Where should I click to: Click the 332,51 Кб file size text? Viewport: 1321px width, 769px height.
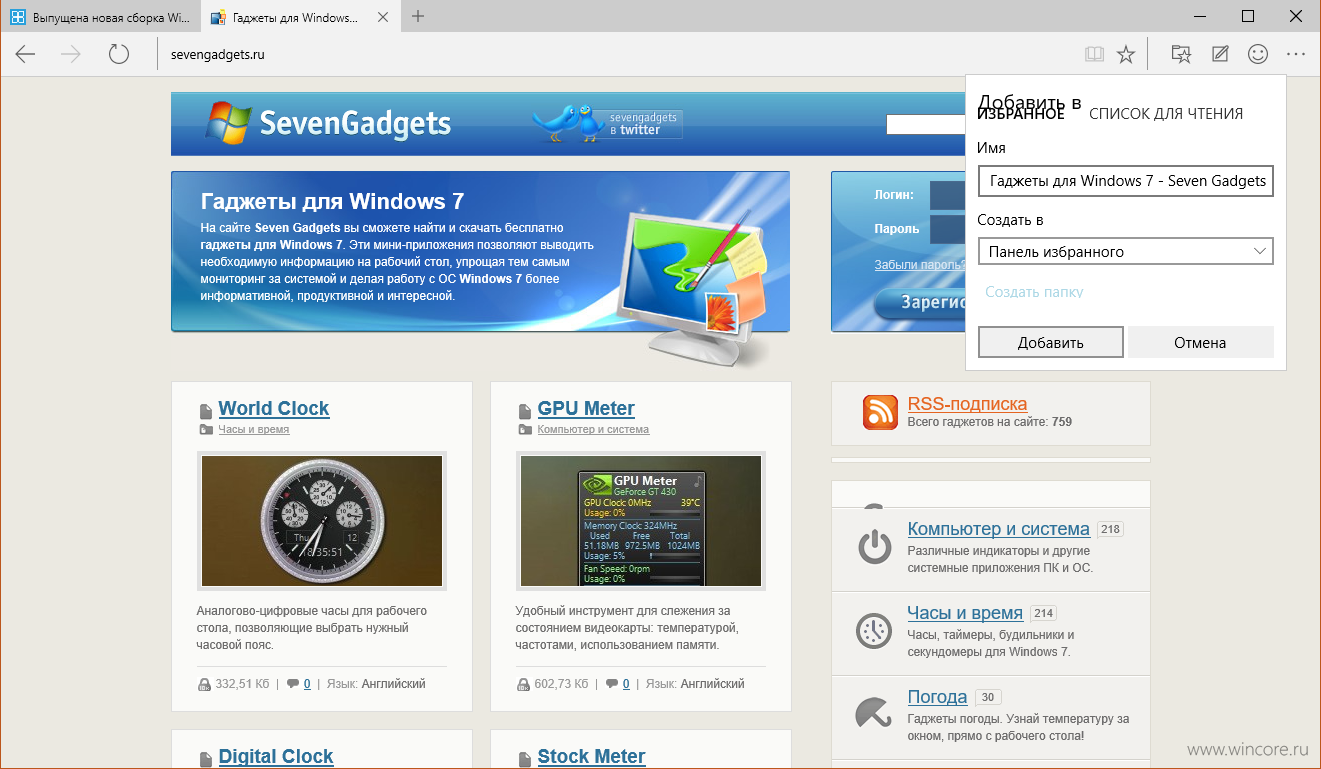pos(242,684)
